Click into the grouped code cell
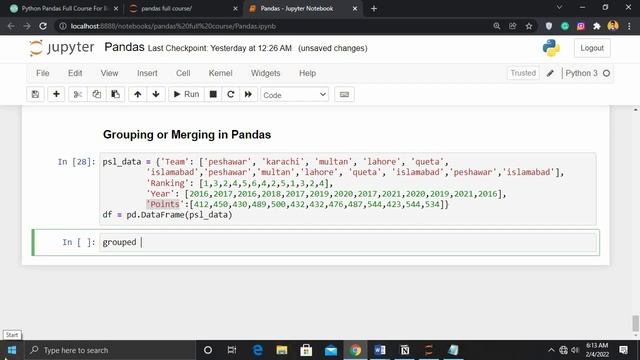This screenshot has height=360, width=640. tap(349, 242)
